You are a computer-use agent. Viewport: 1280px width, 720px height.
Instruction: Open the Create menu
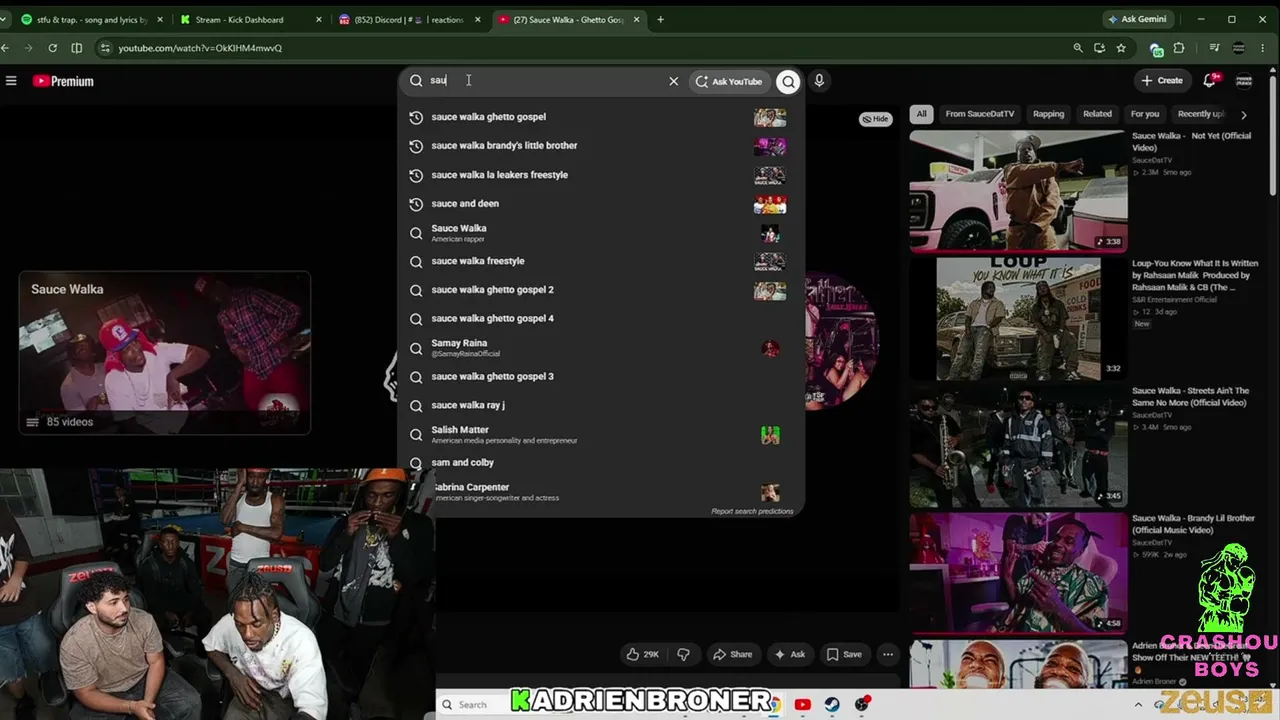tap(1162, 81)
